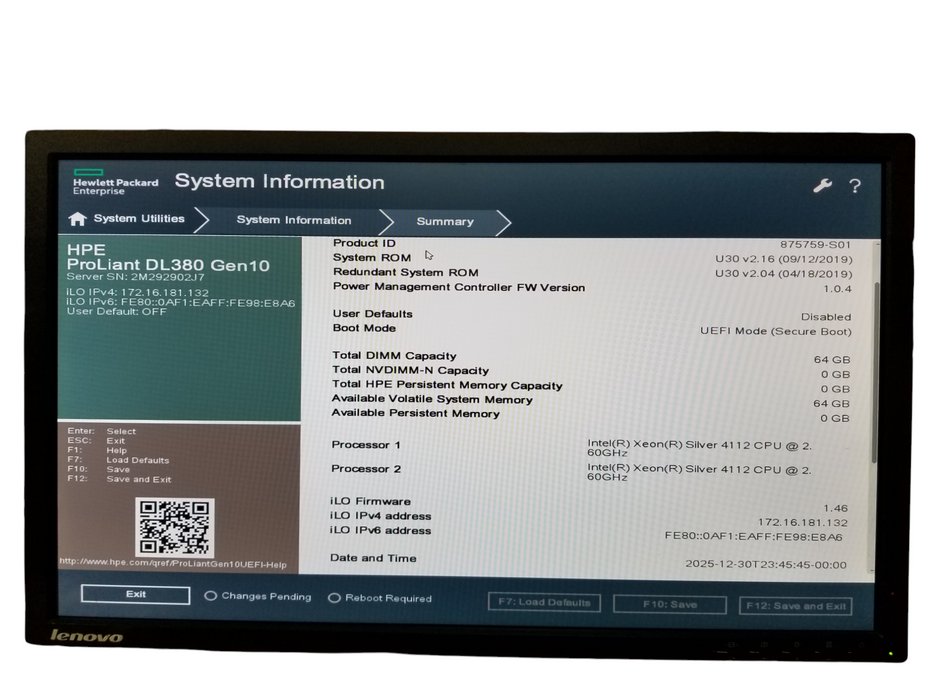The width and height of the screenshot is (933, 700).
Task: Open System Utilities breadcrumb
Action: pyautogui.click(x=139, y=218)
